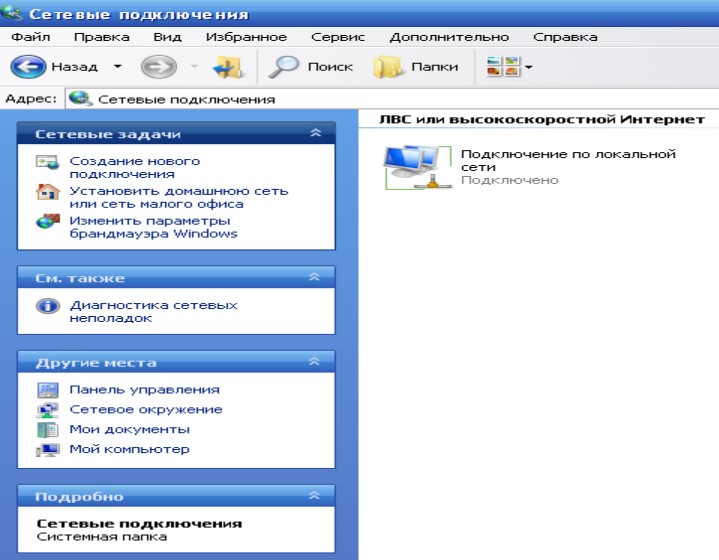Click Создание нового подключения link
719x560 pixels.
(135, 167)
